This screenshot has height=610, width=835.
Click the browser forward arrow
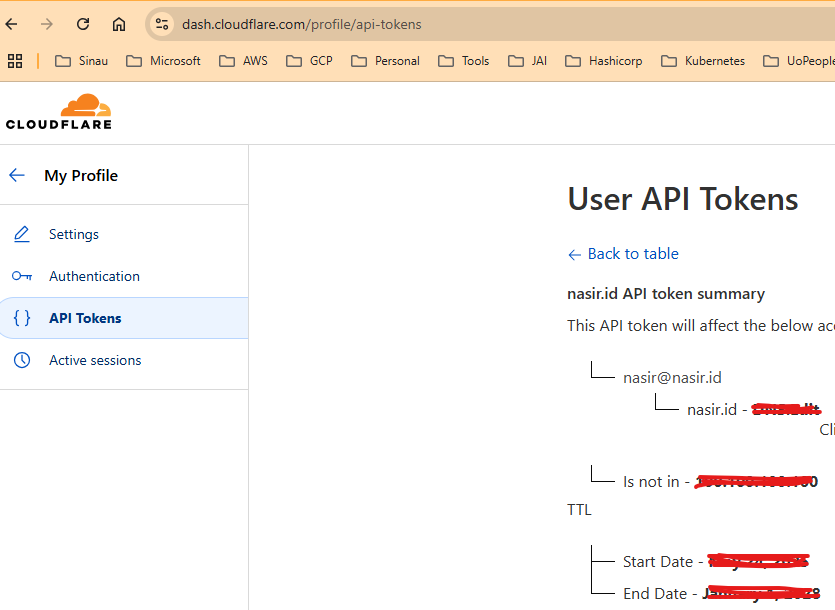tap(47, 24)
